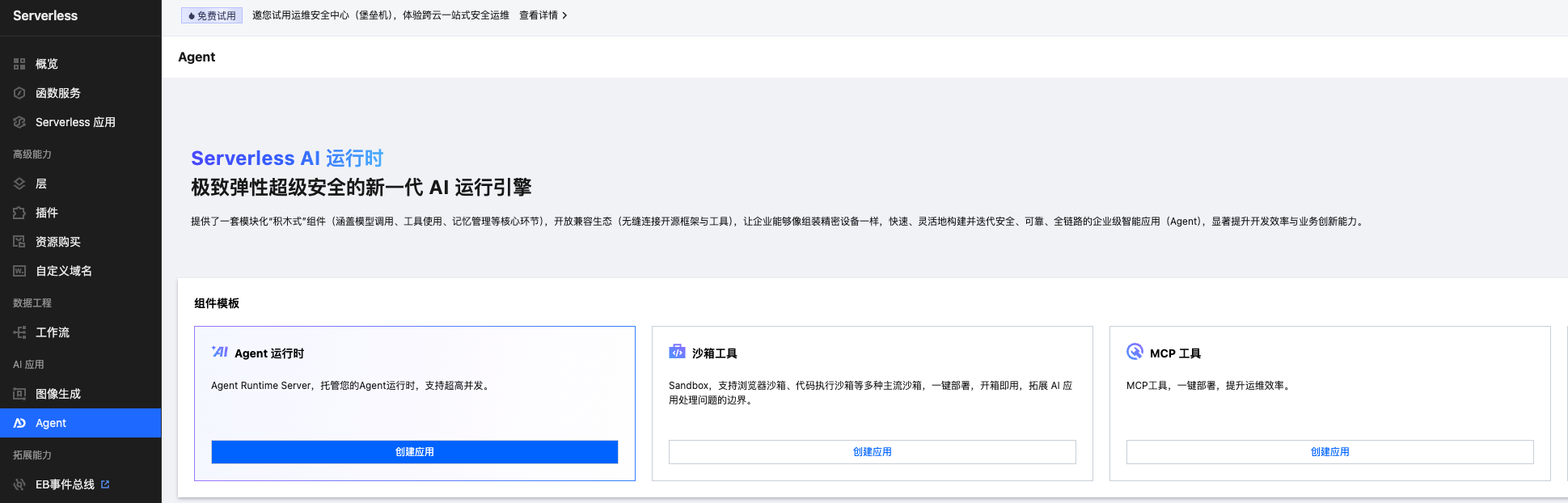Open 资源购买 menu item
The width and height of the screenshot is (1568, 503).
pyautogui.click(x=81, y=242)
